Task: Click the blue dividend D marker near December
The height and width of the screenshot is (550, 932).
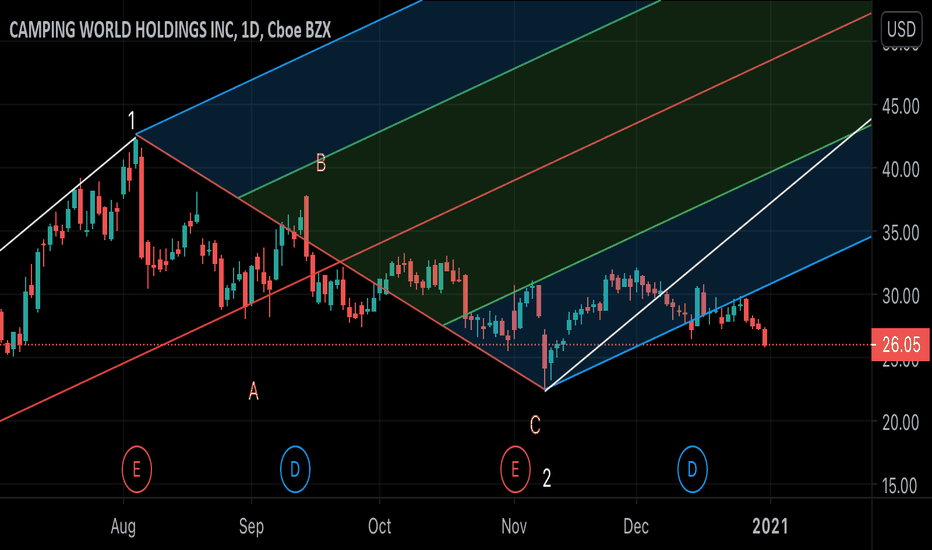Action: pyautogui.click(x=692, y=469)
